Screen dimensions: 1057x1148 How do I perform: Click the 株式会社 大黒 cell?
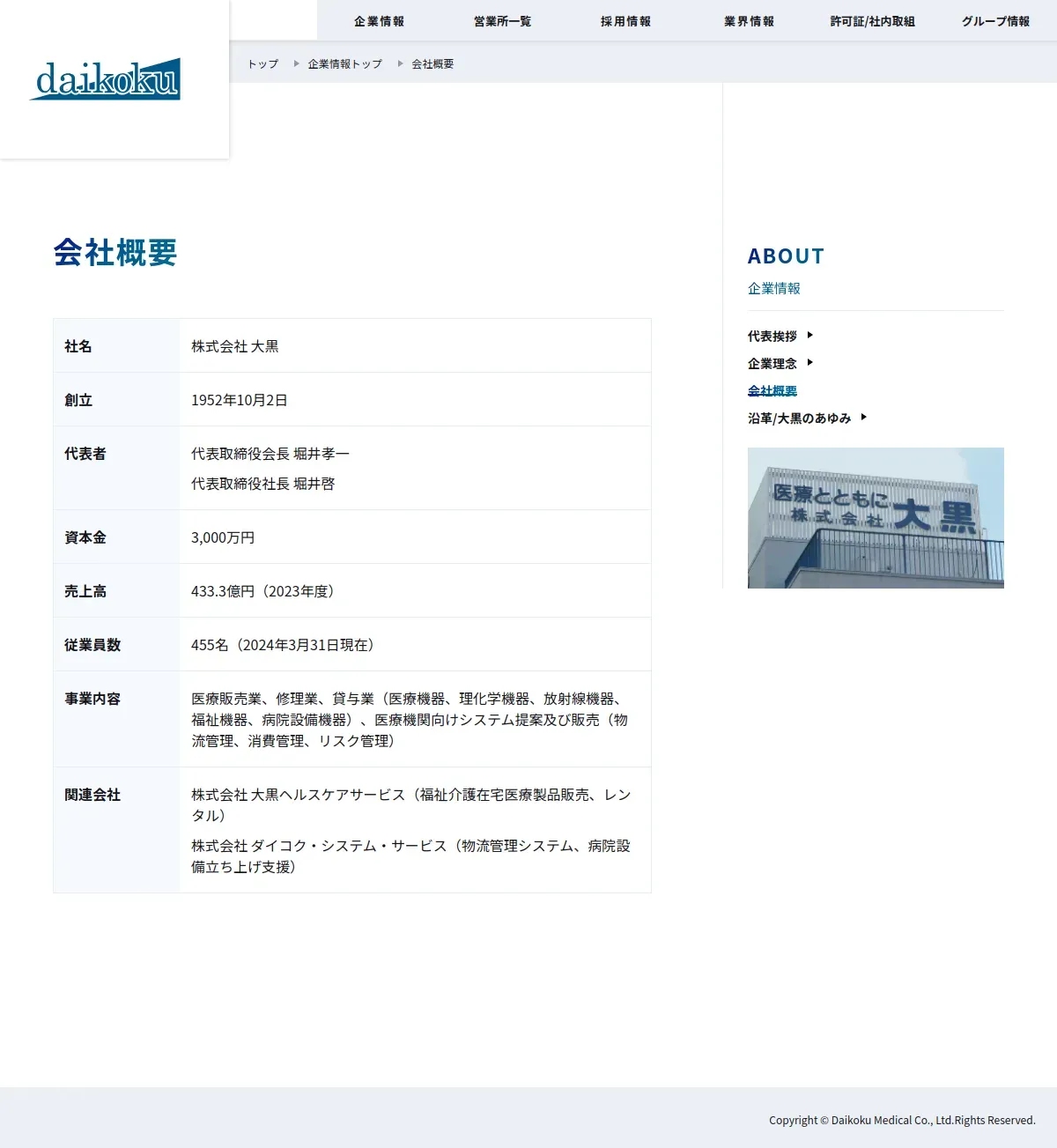coord(234,346)
